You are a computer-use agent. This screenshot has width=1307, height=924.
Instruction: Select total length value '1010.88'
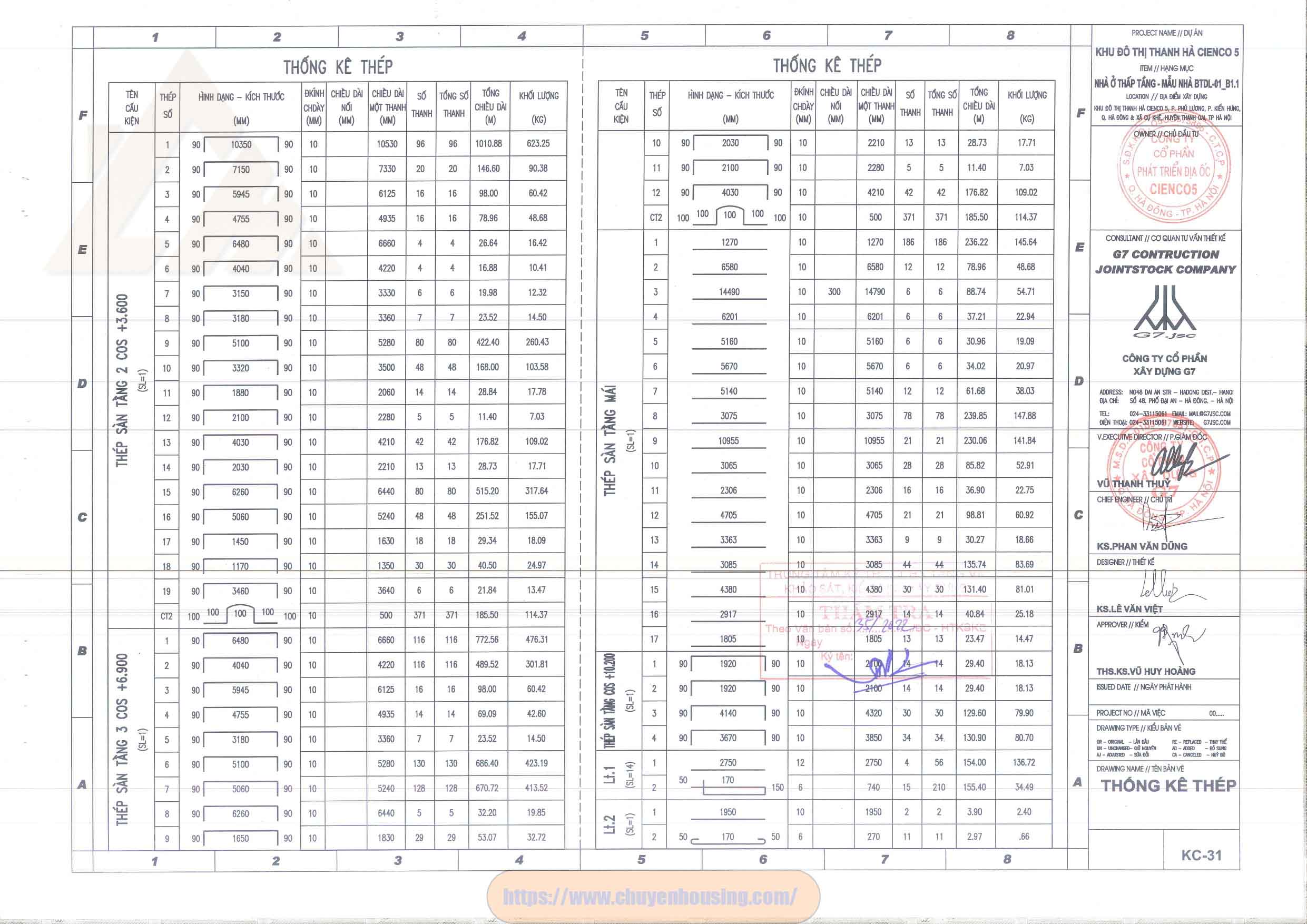click(488, 144)
